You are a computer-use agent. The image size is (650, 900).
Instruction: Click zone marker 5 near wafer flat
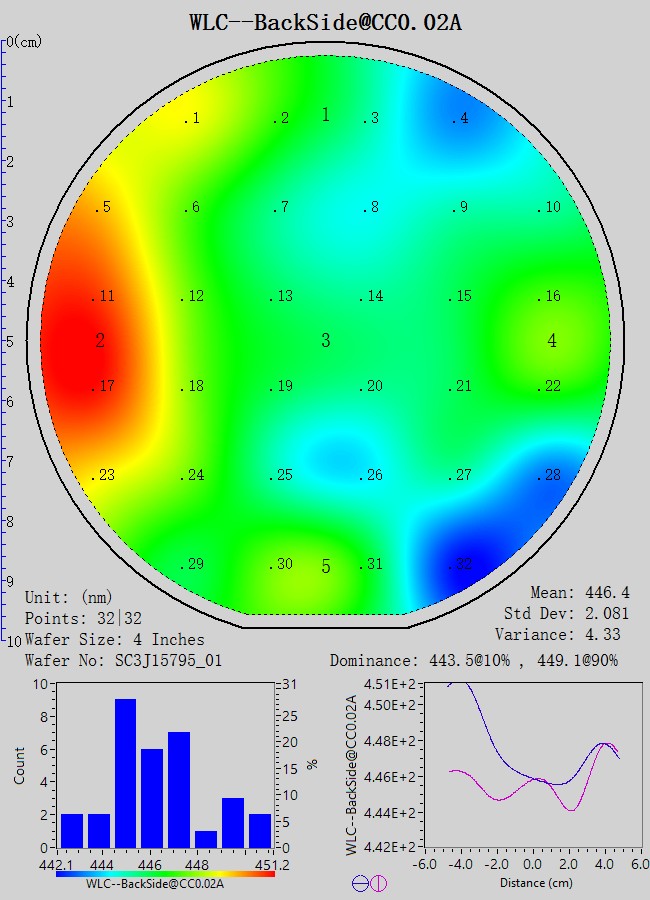(325, 567)
